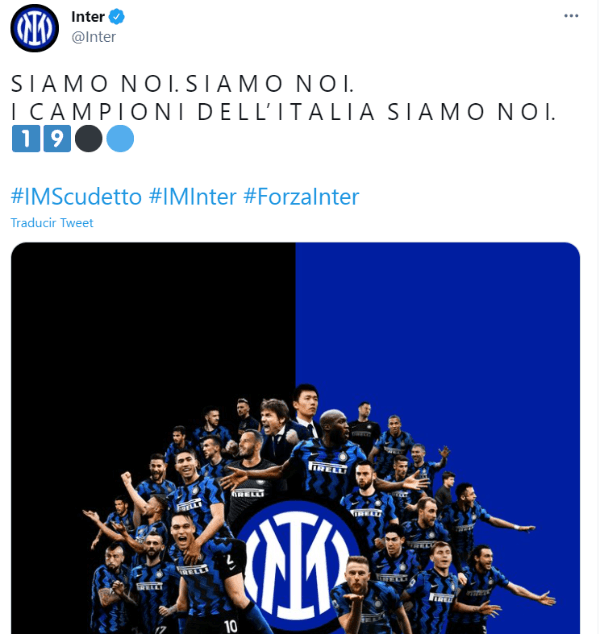The height and width of the screenshot is (634, 600).
Task: Click the @Inter handle
Action: [x=94, y=37]
